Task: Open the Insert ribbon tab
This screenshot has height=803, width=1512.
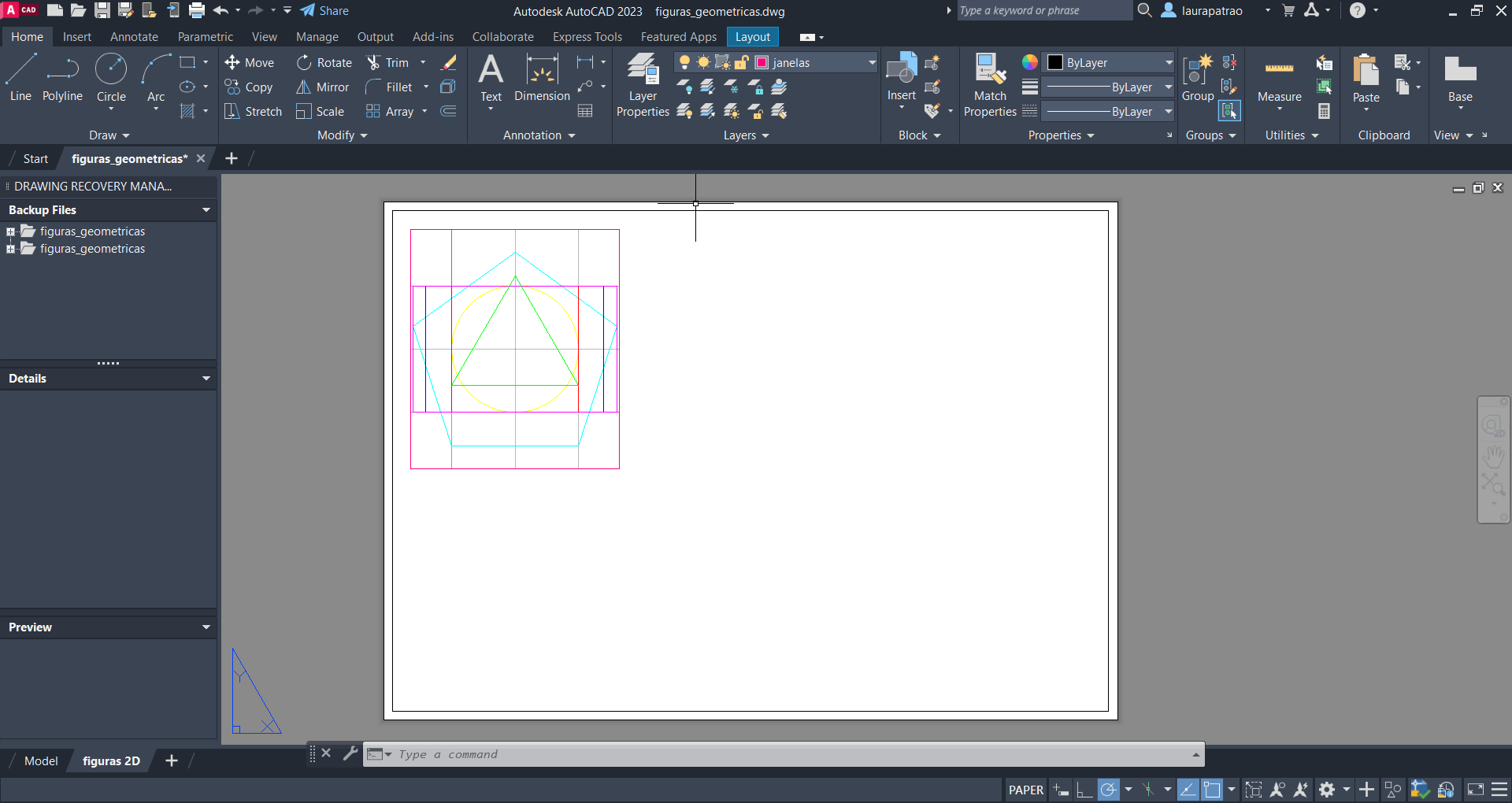Action: (x=77, y=37)
